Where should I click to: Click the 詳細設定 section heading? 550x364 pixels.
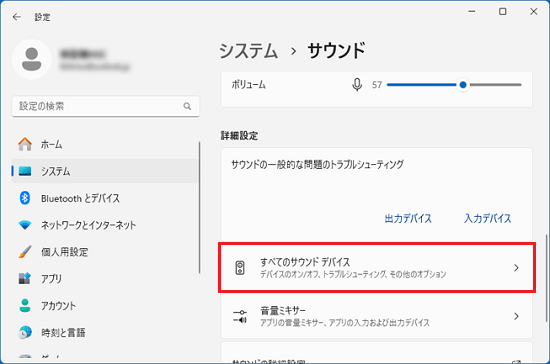tap(239, 136)
